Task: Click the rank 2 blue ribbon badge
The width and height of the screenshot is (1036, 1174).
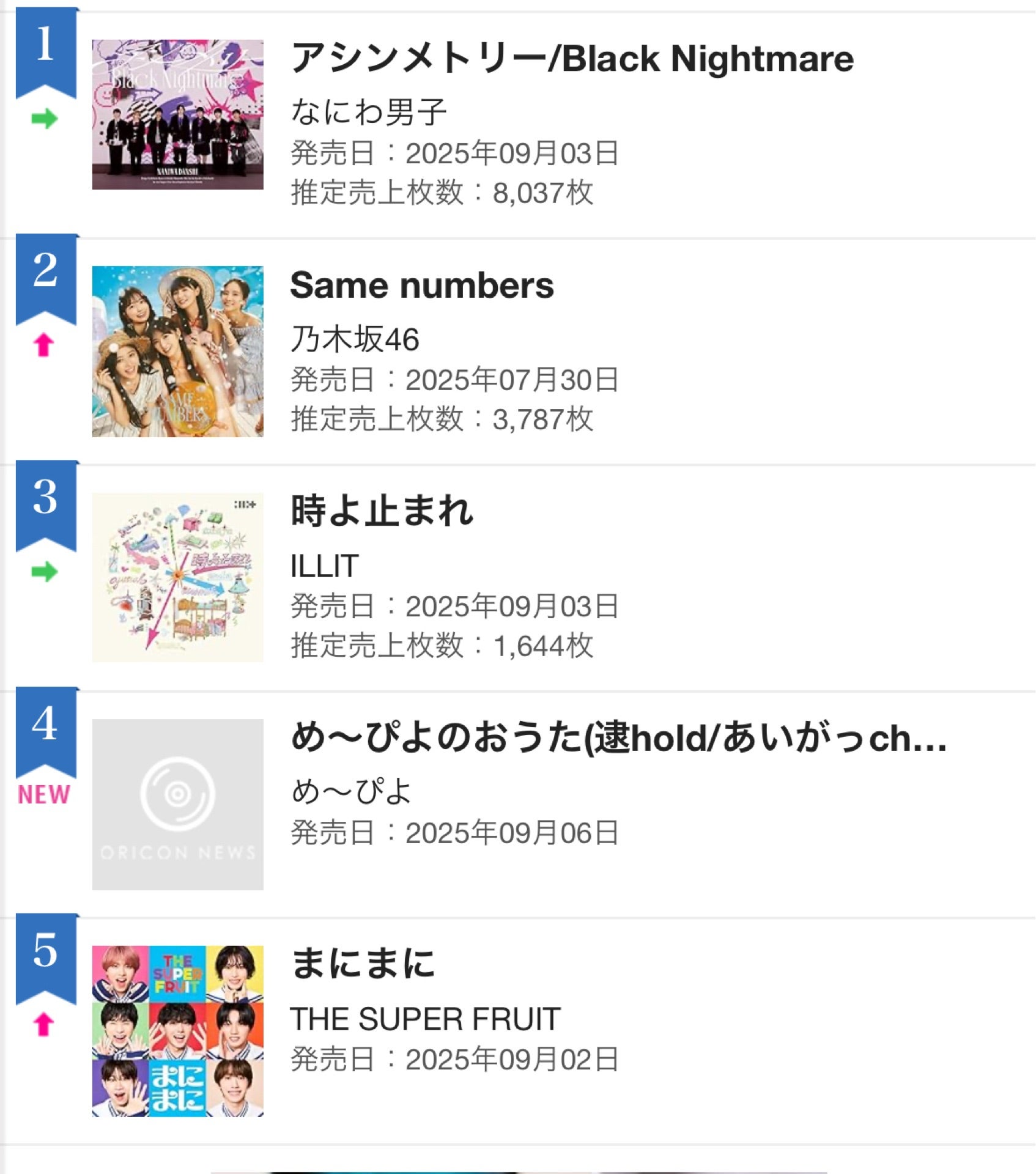Action: point(46,274)
